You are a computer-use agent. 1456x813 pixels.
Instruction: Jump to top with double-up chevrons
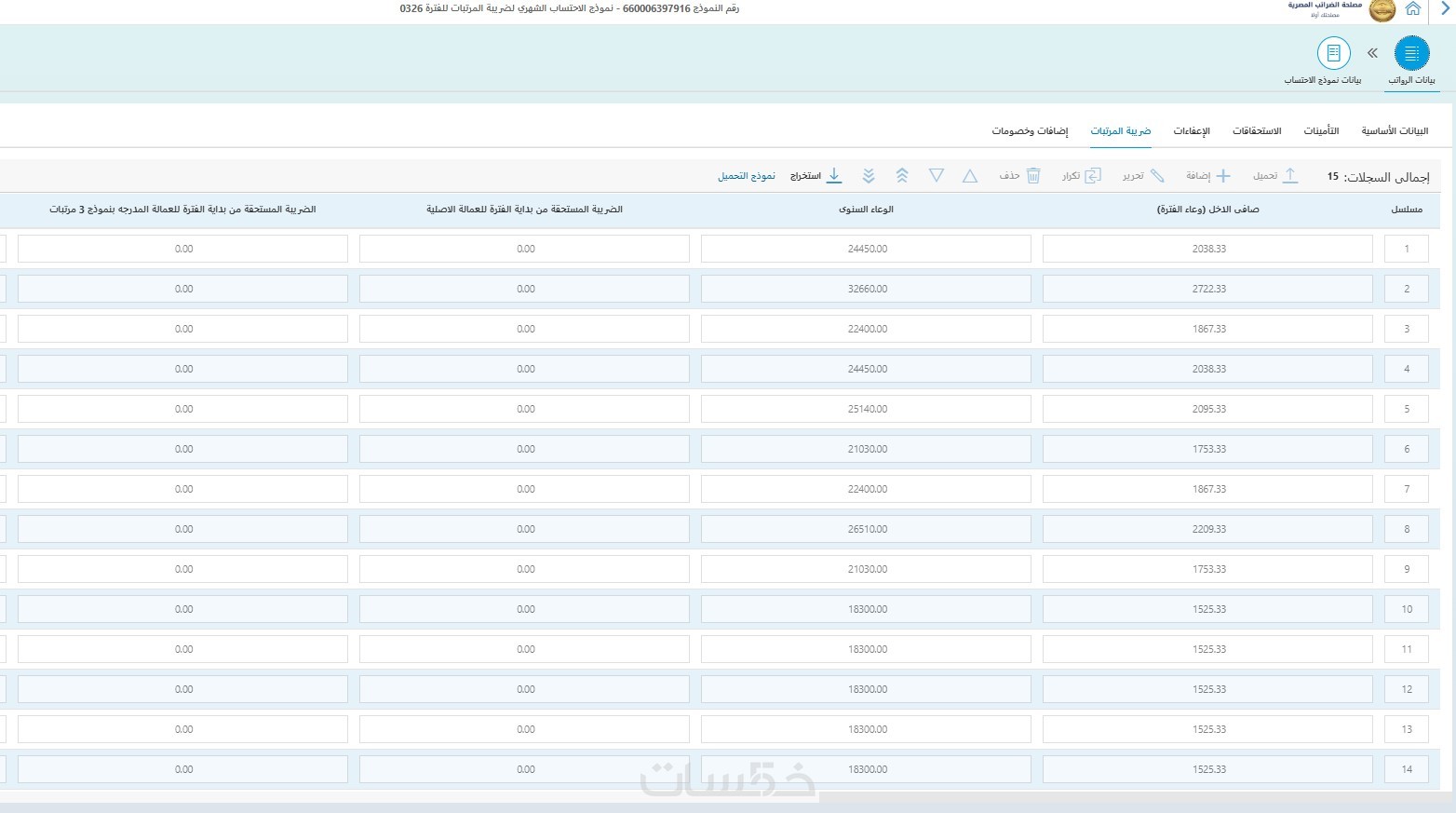click(x=902, y=175)
